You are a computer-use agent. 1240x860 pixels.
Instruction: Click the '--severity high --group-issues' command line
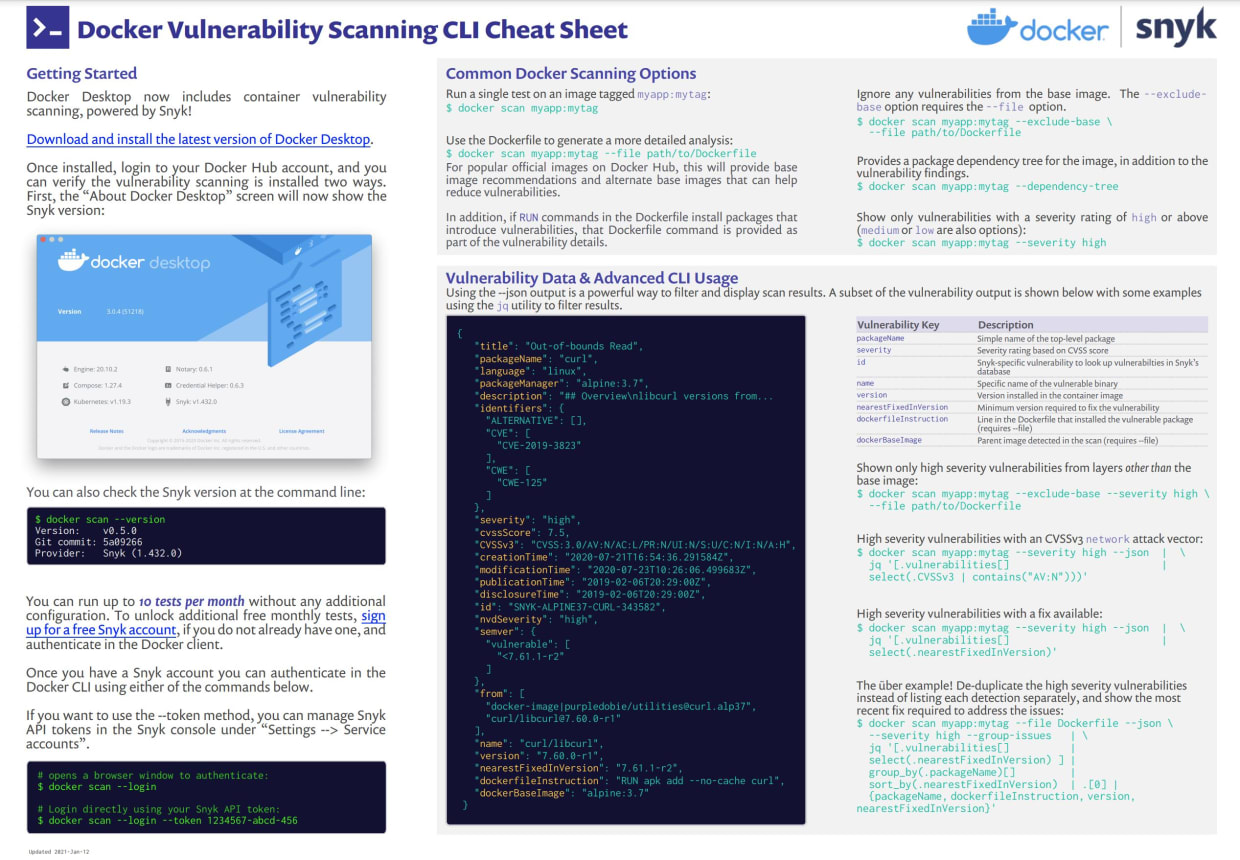point(960,736)
